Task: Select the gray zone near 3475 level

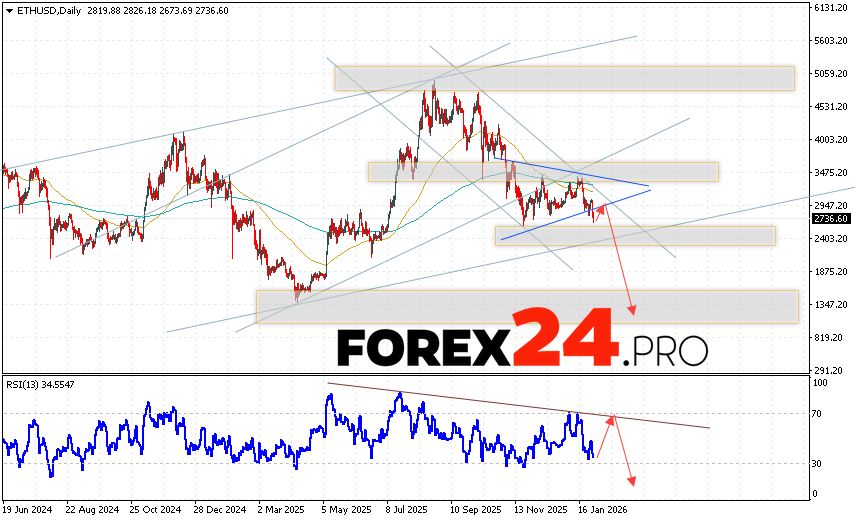Action: coord(543,172)
